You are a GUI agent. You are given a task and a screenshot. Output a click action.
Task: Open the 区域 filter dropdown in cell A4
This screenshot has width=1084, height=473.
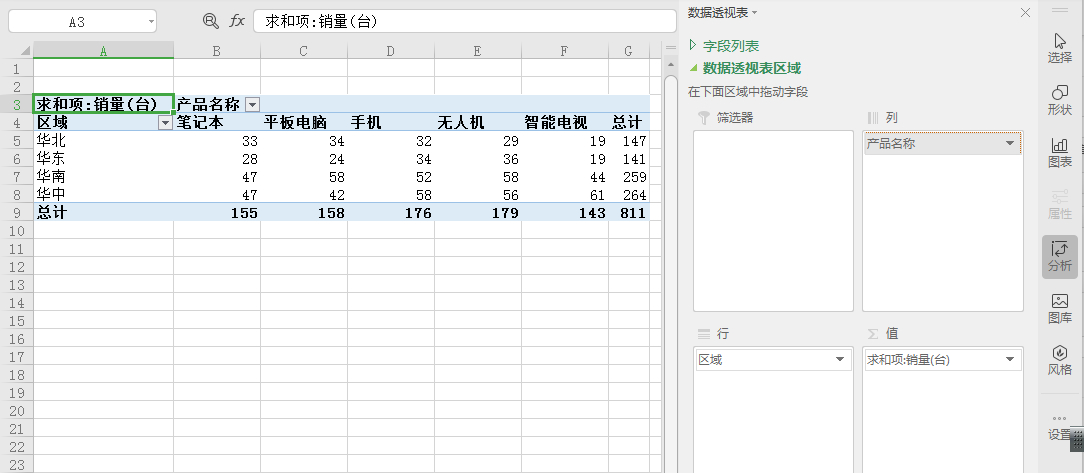coord(165,122)
